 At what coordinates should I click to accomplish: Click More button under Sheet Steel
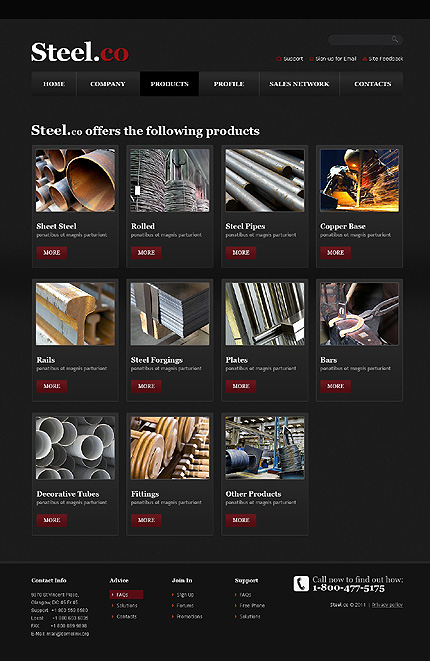[52, 253]
